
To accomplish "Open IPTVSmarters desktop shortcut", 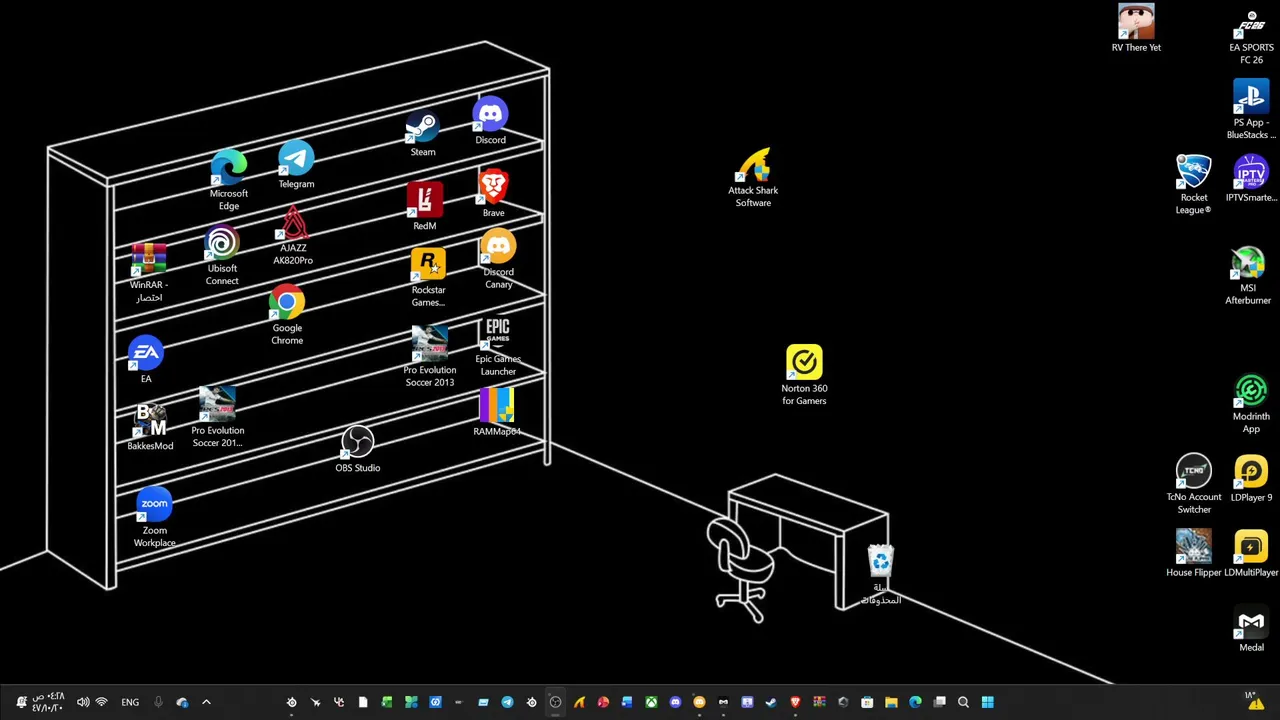I will pyautogui.click(x=1251, y=179).
